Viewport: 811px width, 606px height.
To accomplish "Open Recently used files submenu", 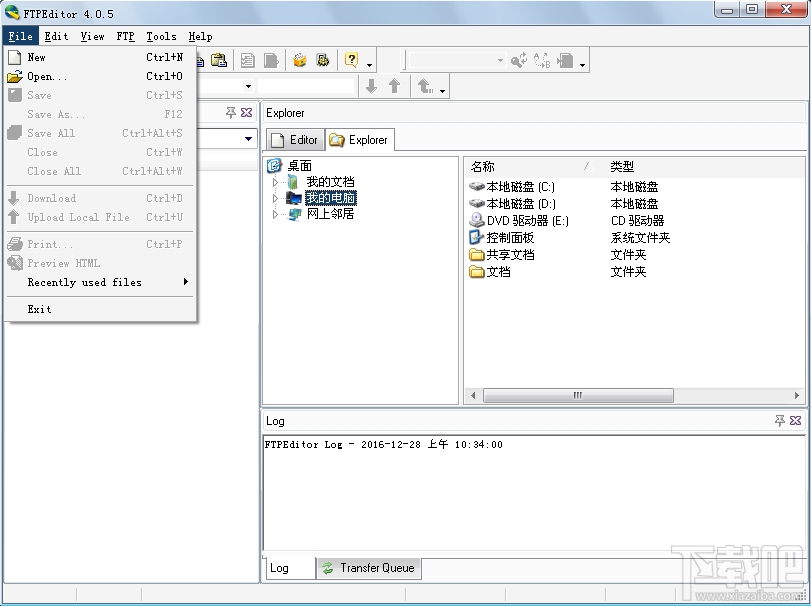I will coord(101,282).
